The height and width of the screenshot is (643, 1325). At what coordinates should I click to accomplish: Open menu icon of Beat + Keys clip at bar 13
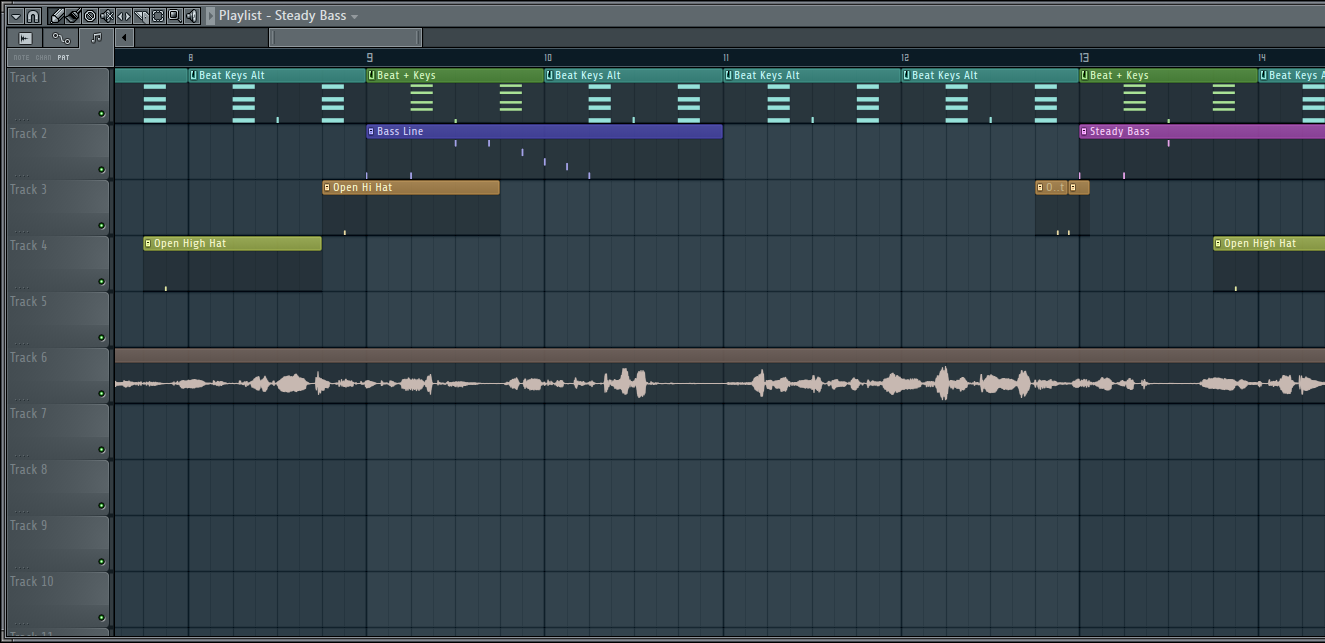[x=1084, y=75]
